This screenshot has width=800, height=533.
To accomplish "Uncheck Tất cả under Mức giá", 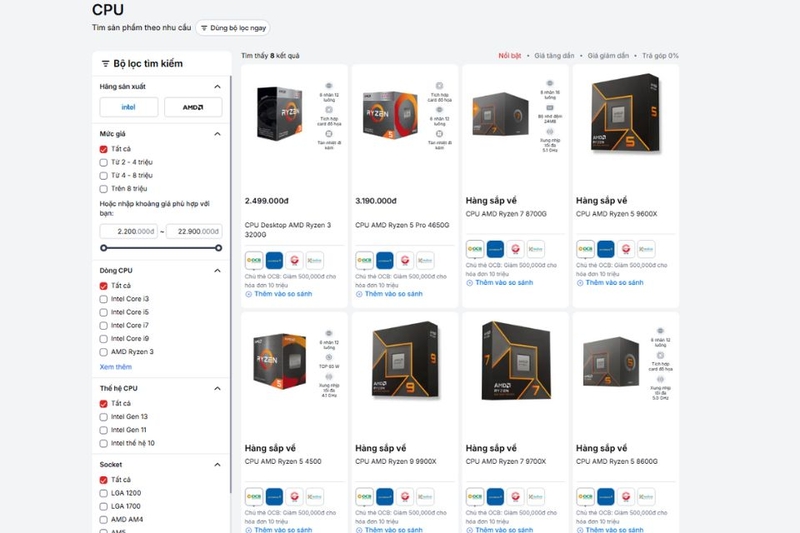I will [x=104, y=149].
